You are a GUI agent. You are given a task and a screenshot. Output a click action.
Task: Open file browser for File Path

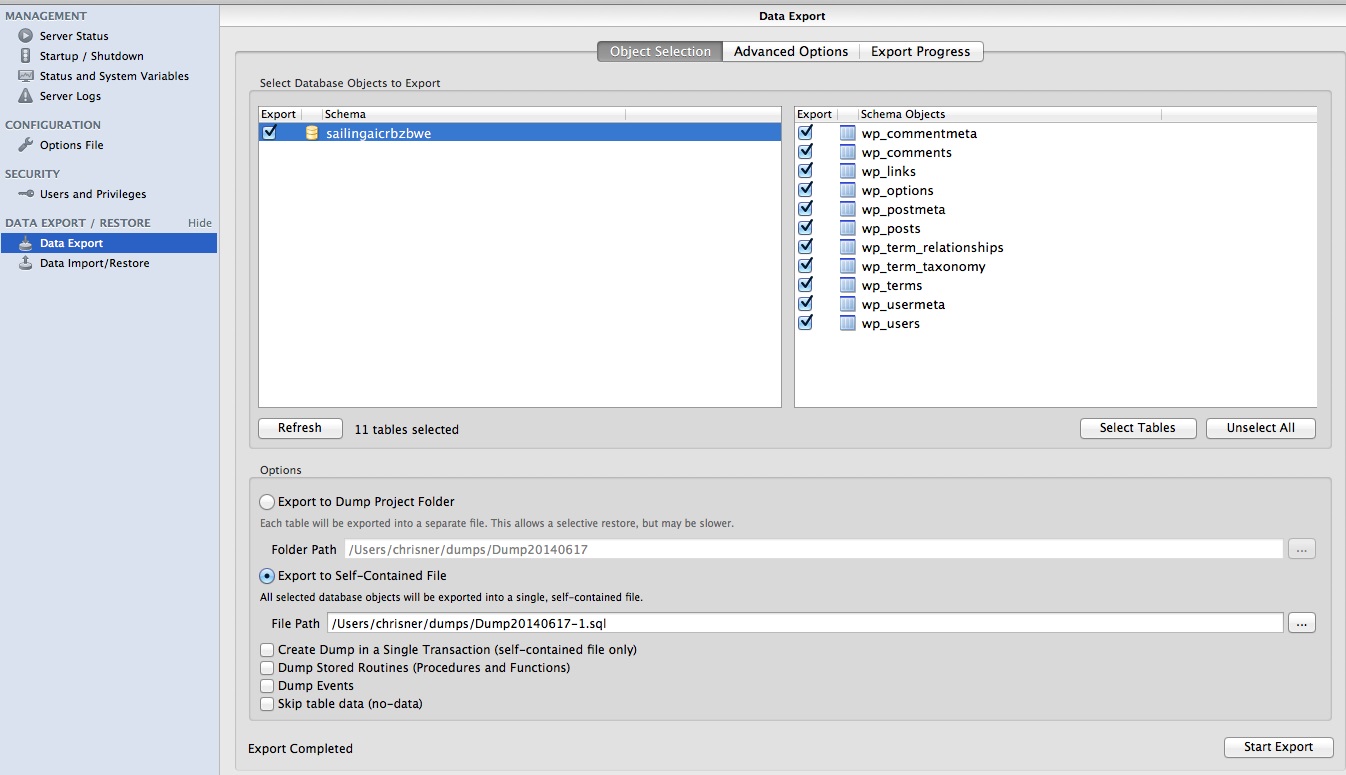(x=1301, y=624)
